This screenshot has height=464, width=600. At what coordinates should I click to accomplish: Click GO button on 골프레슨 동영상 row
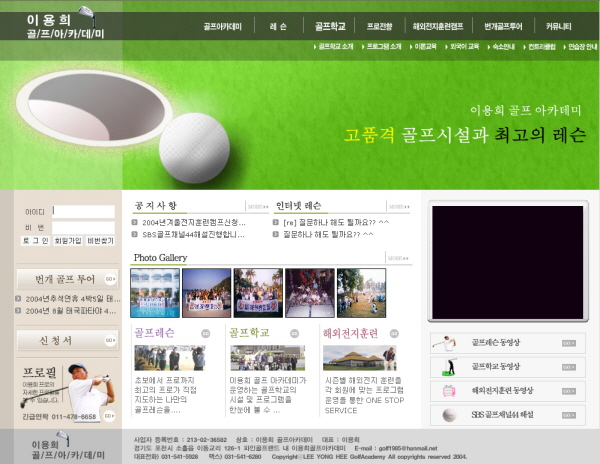coord(569,344)
